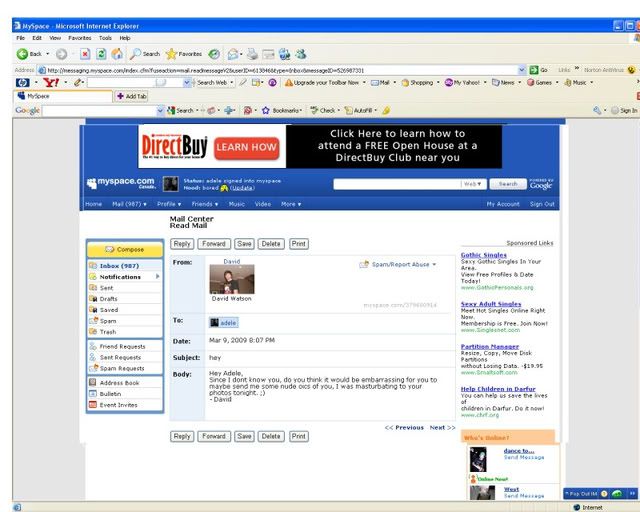Go to the browser Home page icon

[x=117, y=54]
